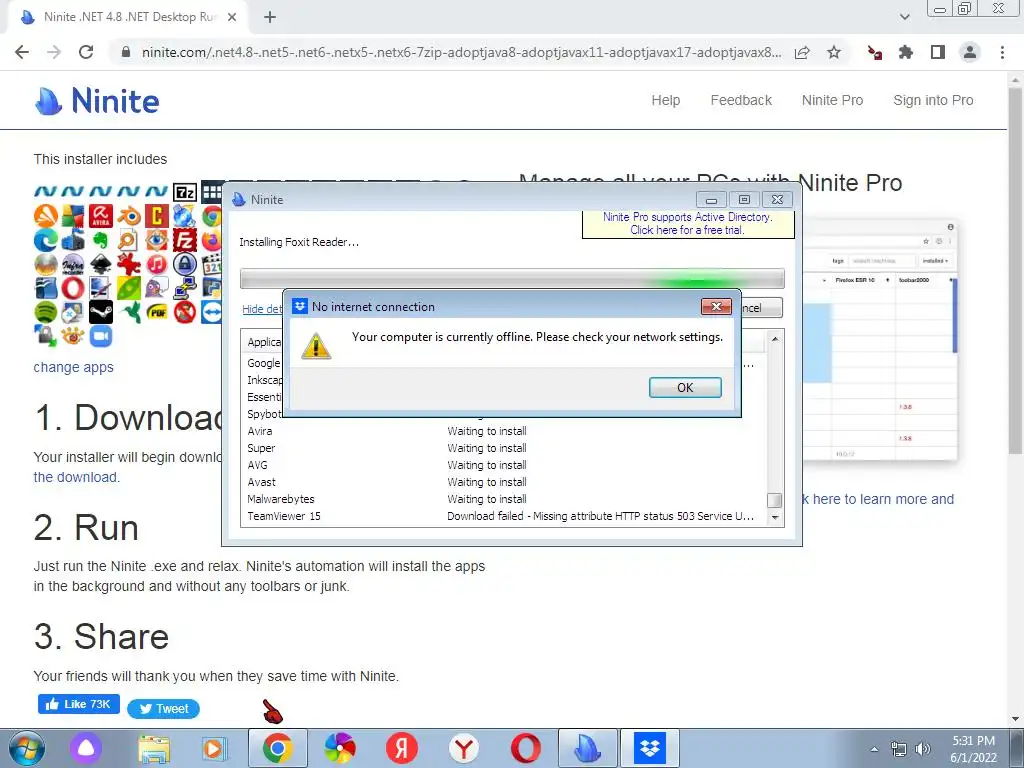Open the Chrome profile avatar
This screenshot has height=768, width=1024.
[970, 52]
